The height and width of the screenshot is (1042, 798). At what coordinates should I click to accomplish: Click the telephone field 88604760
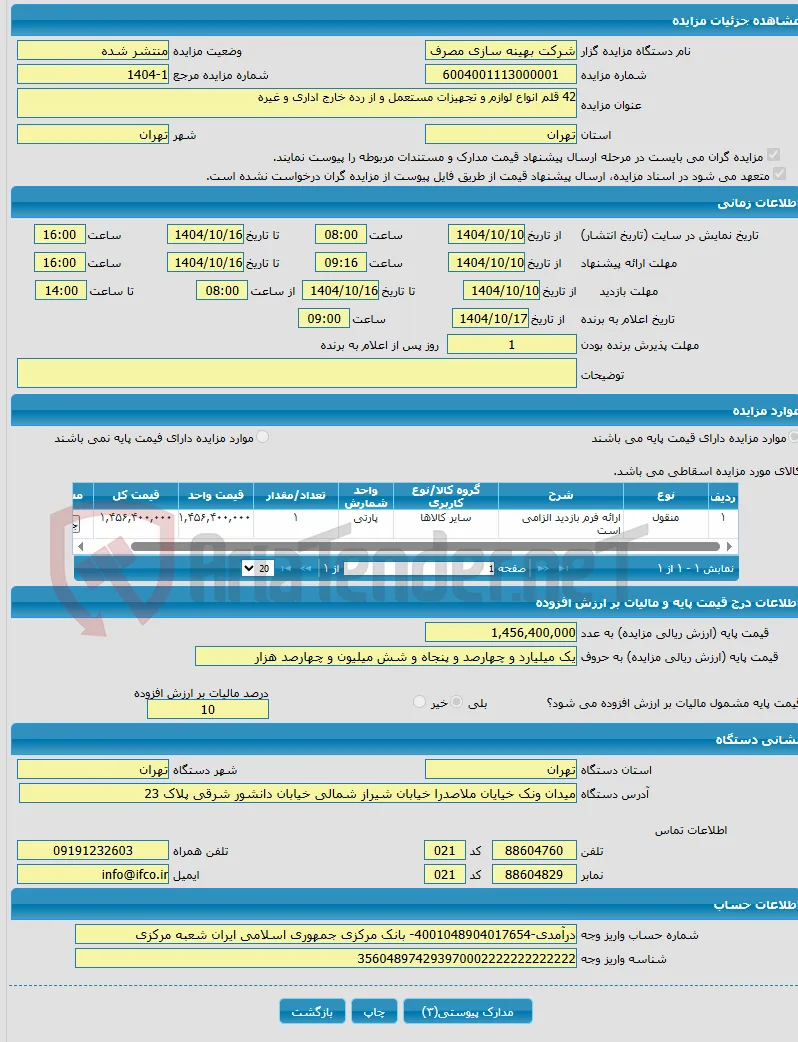coord(534,851)
